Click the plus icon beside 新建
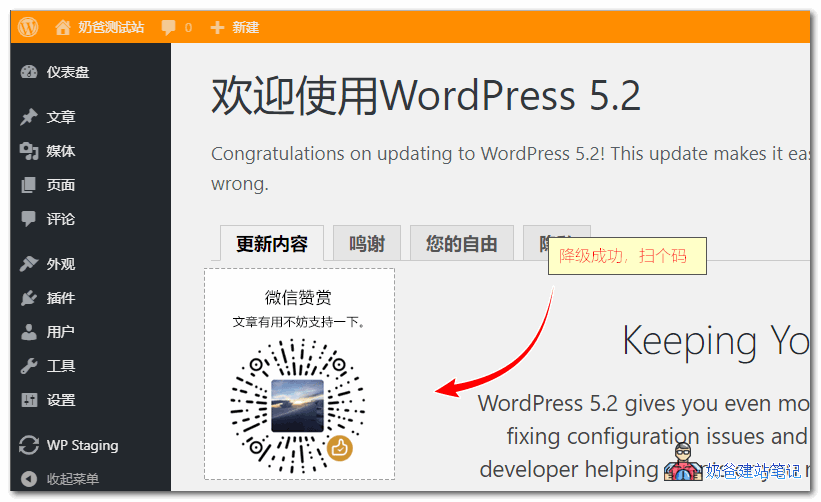 (x=217, y=27)
